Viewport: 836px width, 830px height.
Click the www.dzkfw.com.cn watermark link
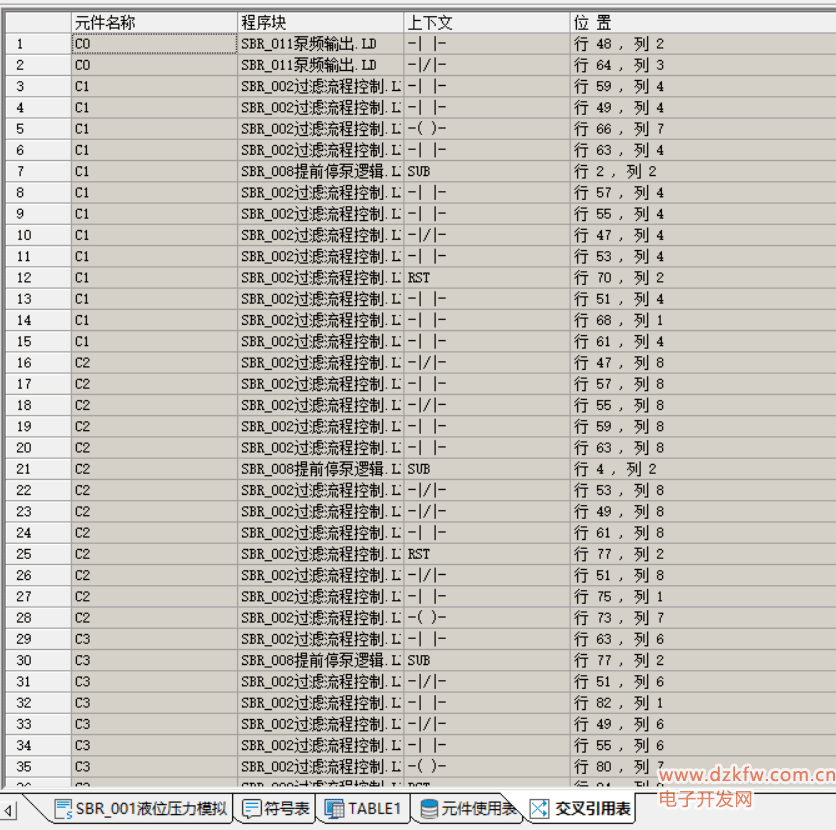747,775
